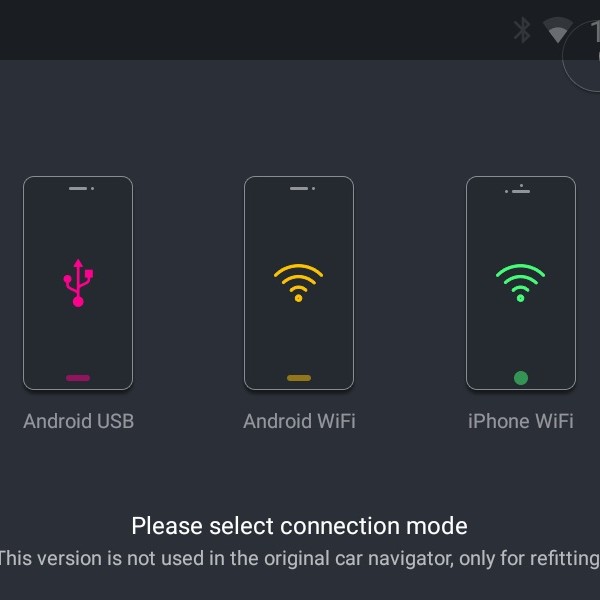
Task: Click the earpiece on Android USB phone
Action: (x=76, y=188)
